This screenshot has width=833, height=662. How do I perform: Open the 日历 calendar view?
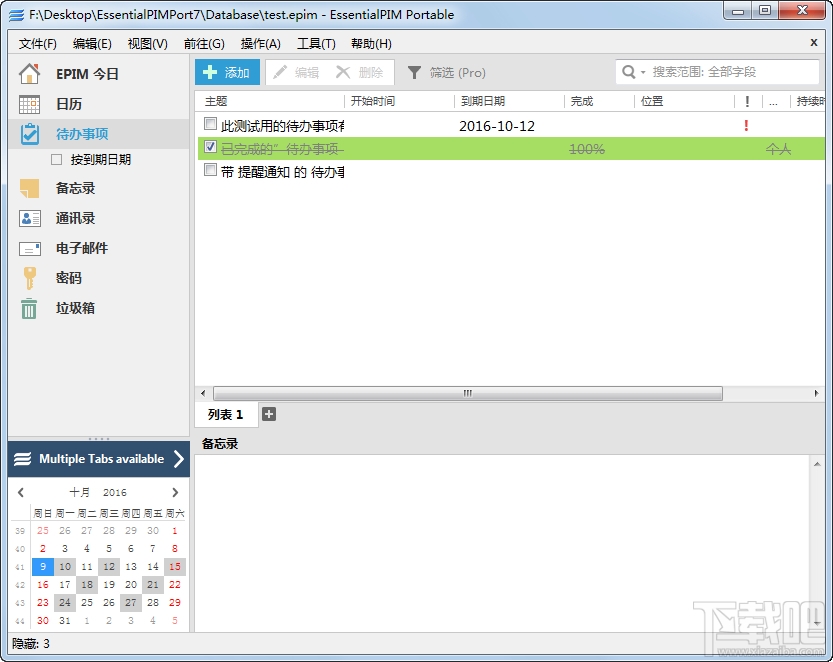pyautogui.click(x=65, y=103)
